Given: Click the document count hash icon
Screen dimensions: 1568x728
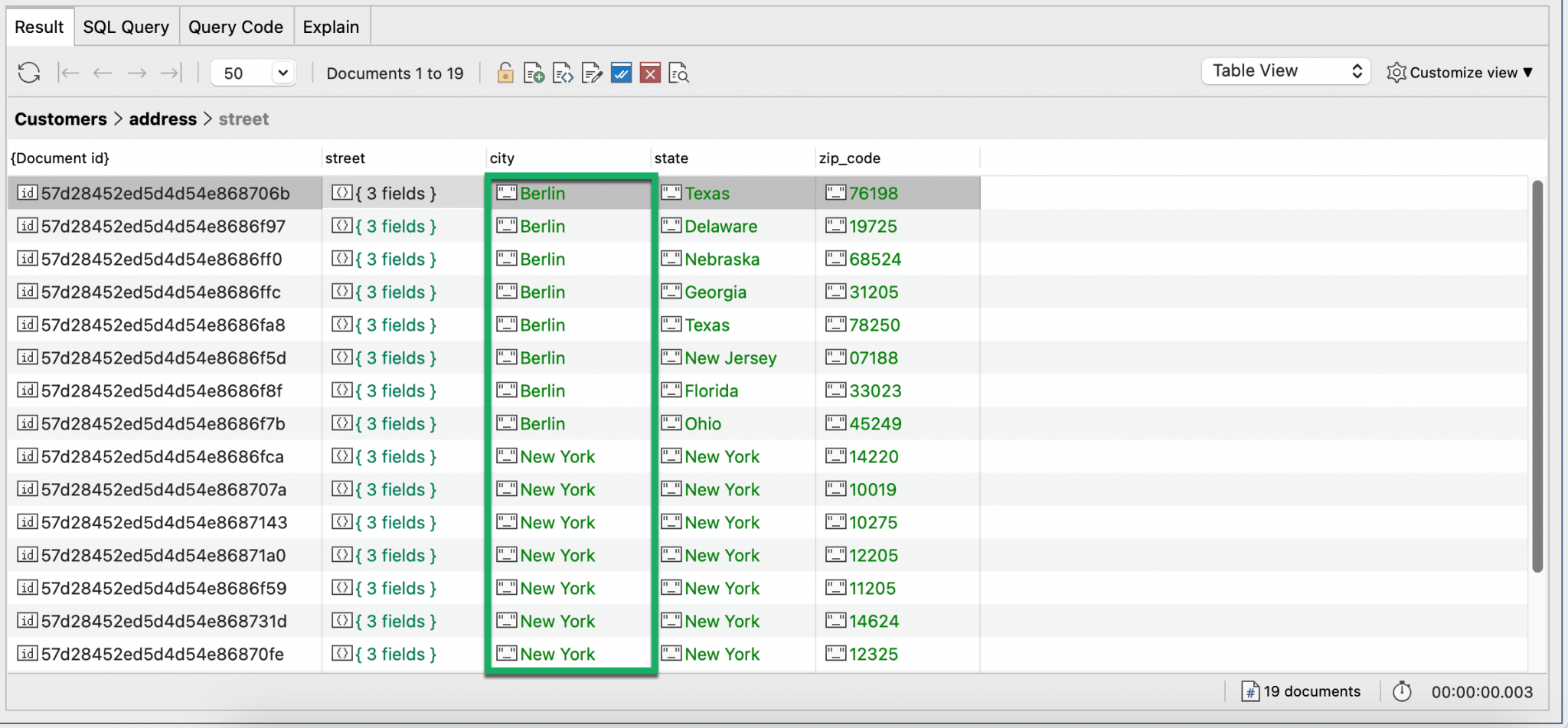Looking at the screenshot, I should (x=1249, y=691).
